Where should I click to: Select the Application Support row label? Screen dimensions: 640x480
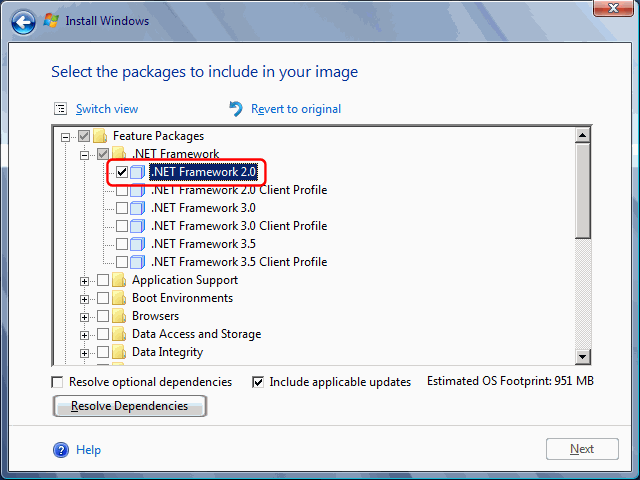click(x=185, y=280)
